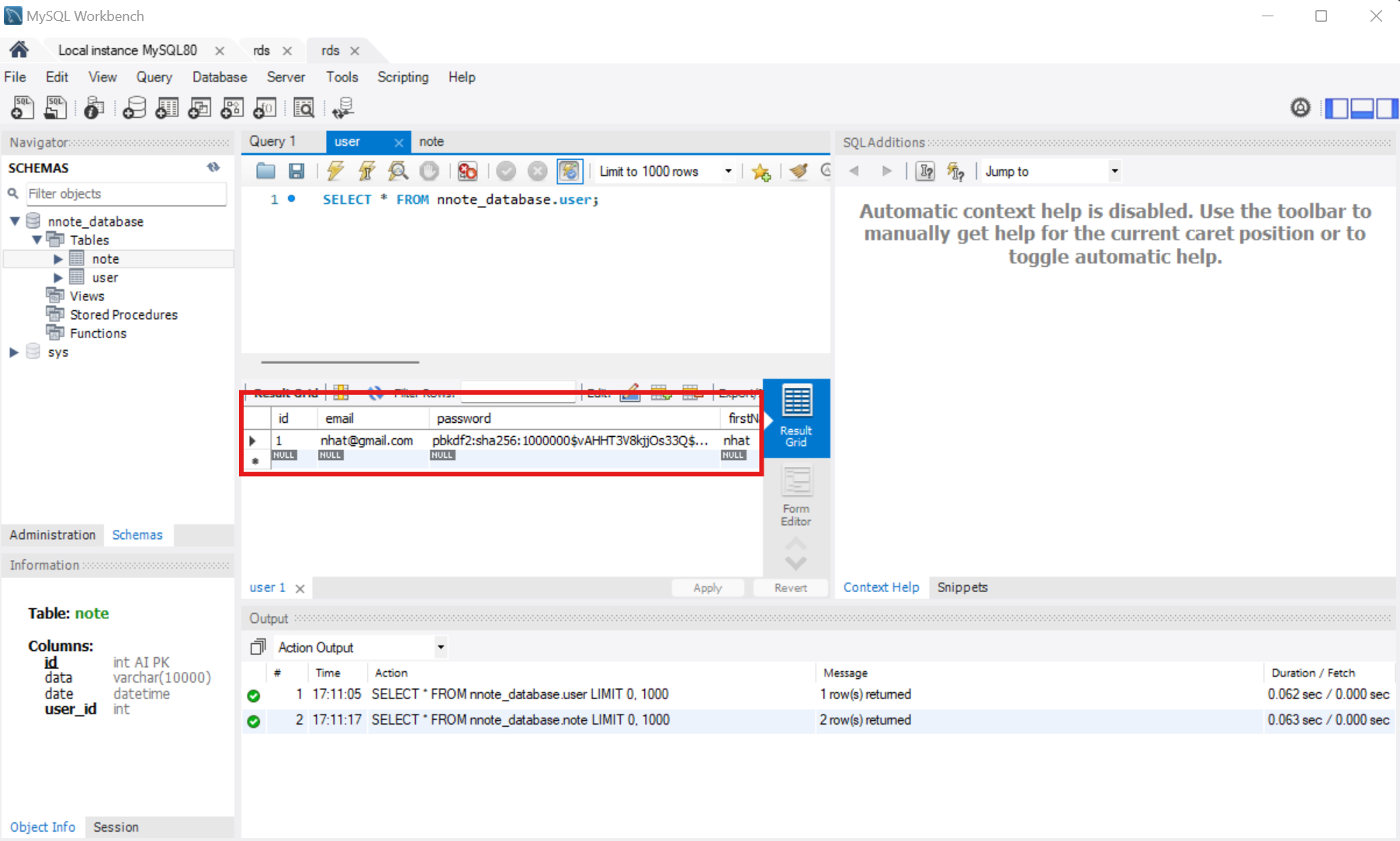Select Stored Procedures tree item
Screen dimensions: 1400x841
pos(123,314)
